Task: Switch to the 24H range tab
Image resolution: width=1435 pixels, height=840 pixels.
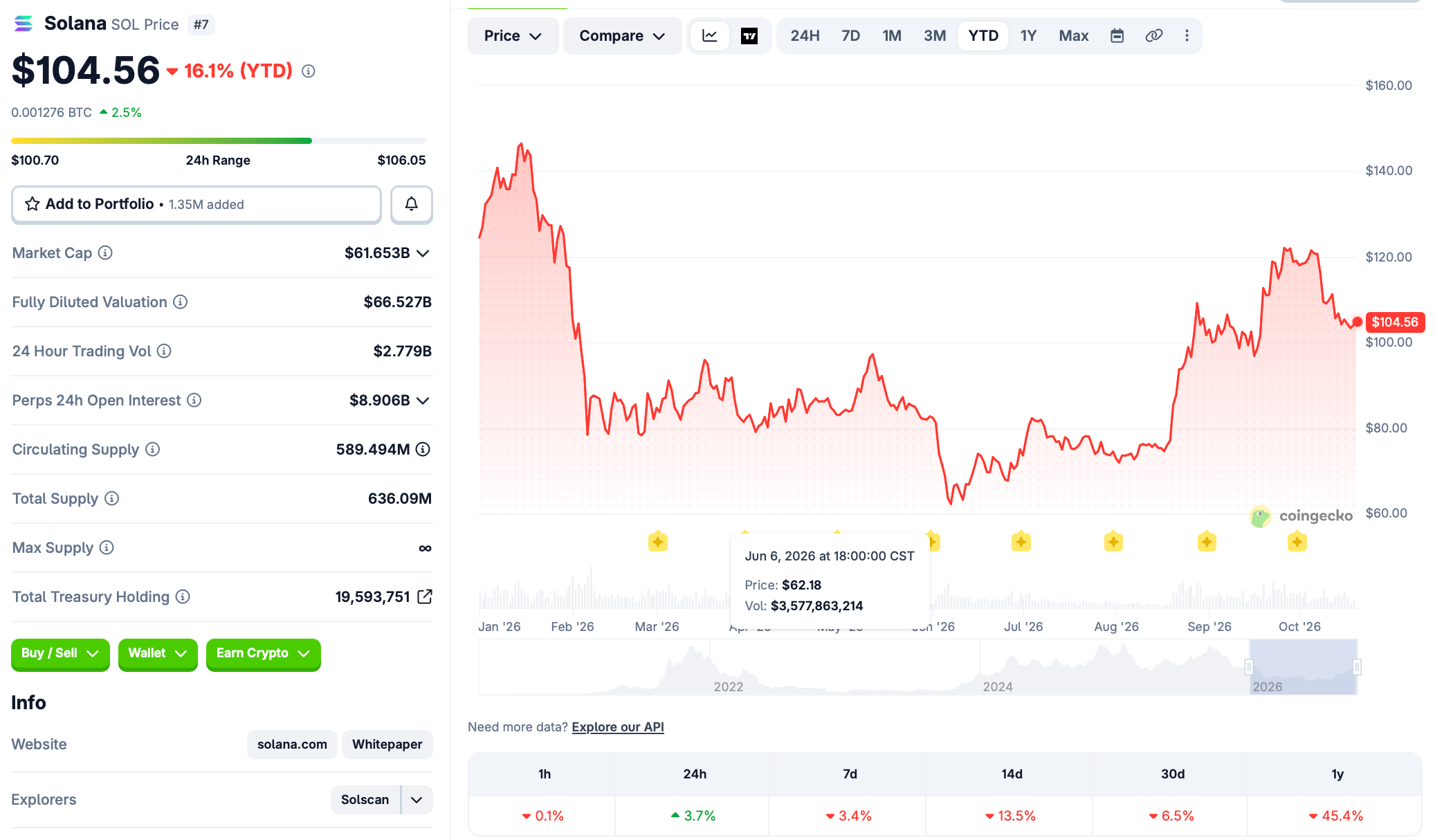Action: point(805,36)
